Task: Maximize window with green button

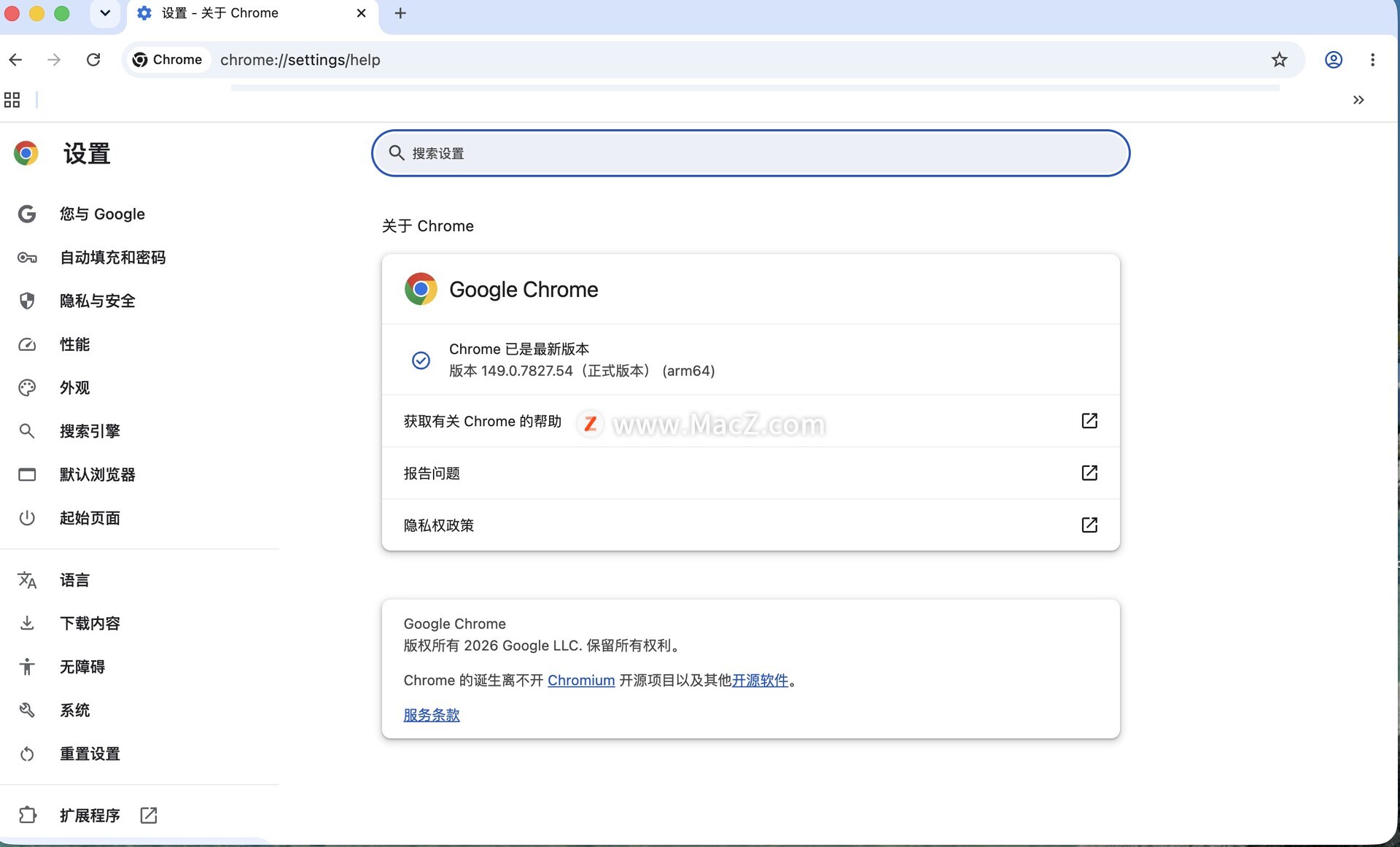Action: pos(62,13)
